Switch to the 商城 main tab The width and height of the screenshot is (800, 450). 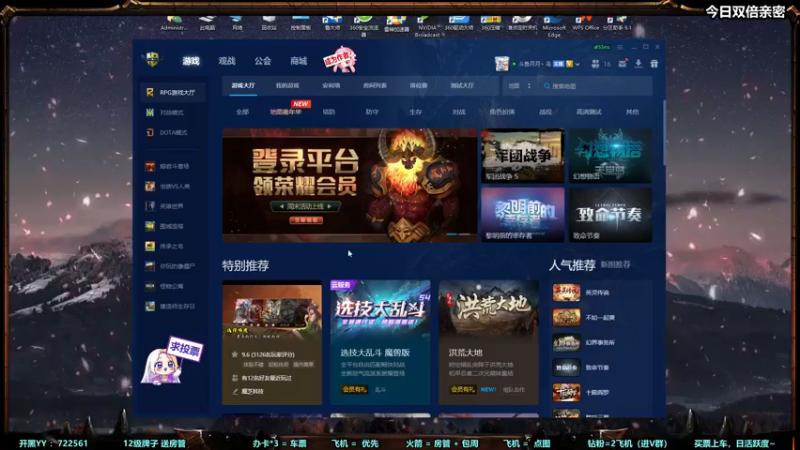[298, 61]
